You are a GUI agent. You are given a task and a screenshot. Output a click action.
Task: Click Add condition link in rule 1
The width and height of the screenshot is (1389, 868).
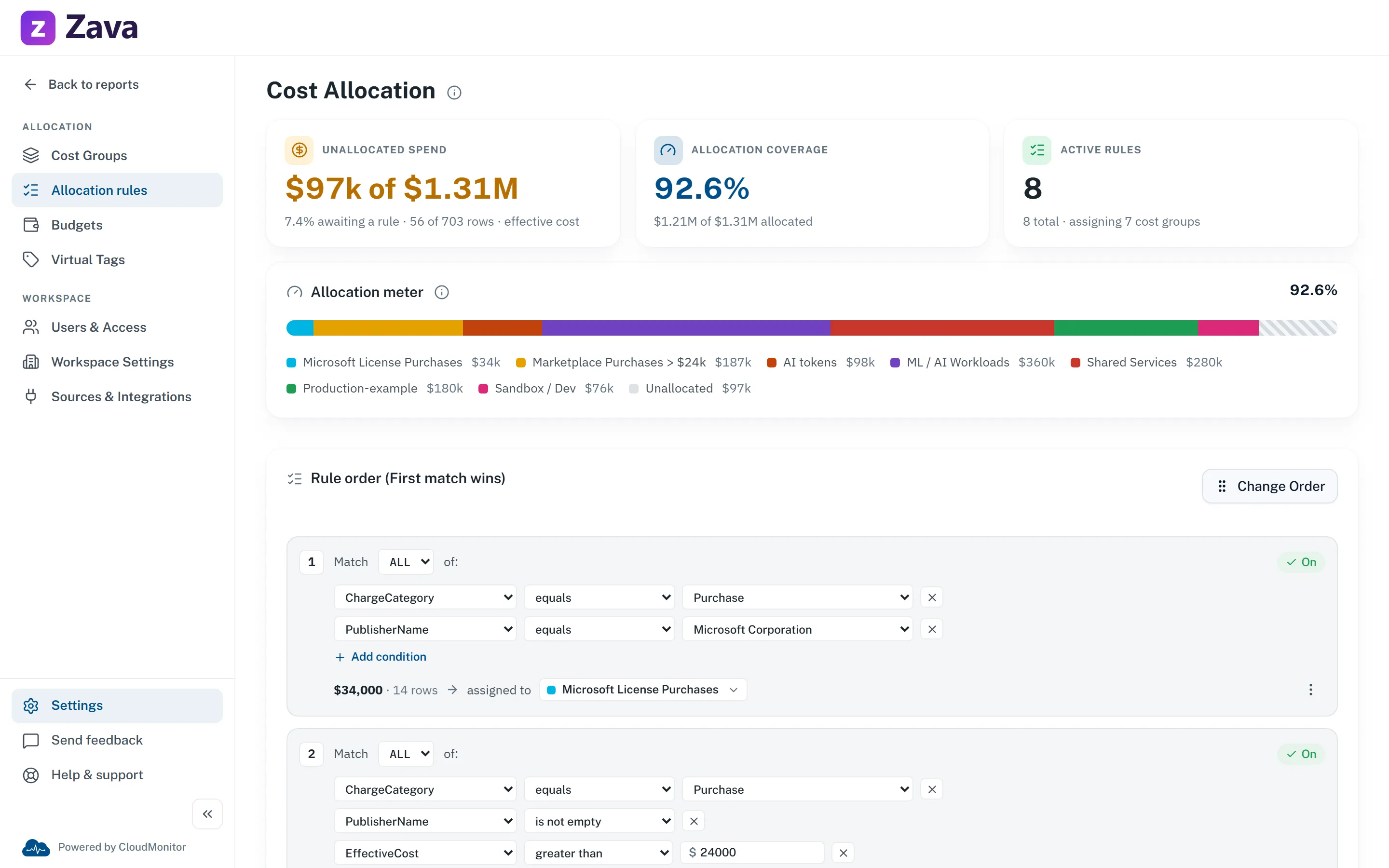380,656
